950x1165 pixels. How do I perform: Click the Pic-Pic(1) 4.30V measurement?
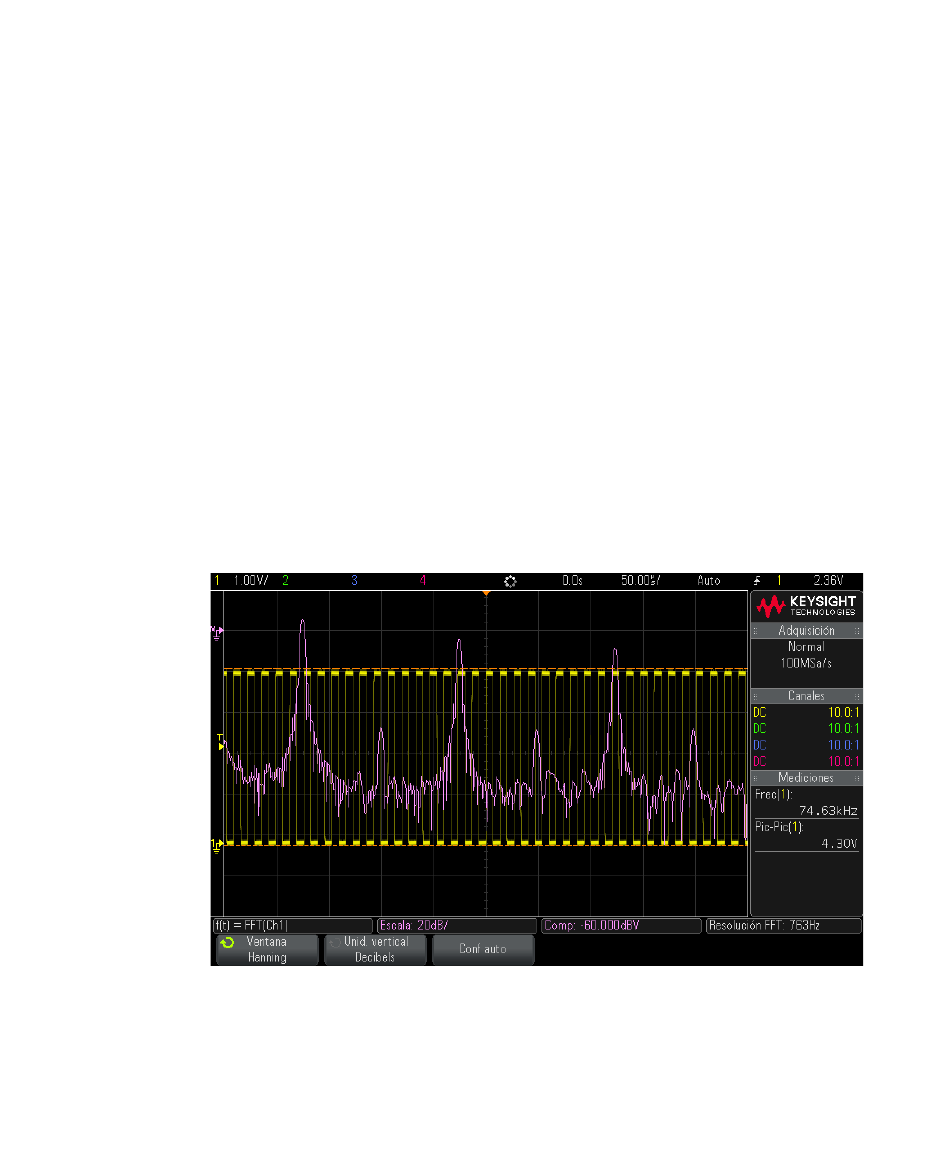[806, 836]
